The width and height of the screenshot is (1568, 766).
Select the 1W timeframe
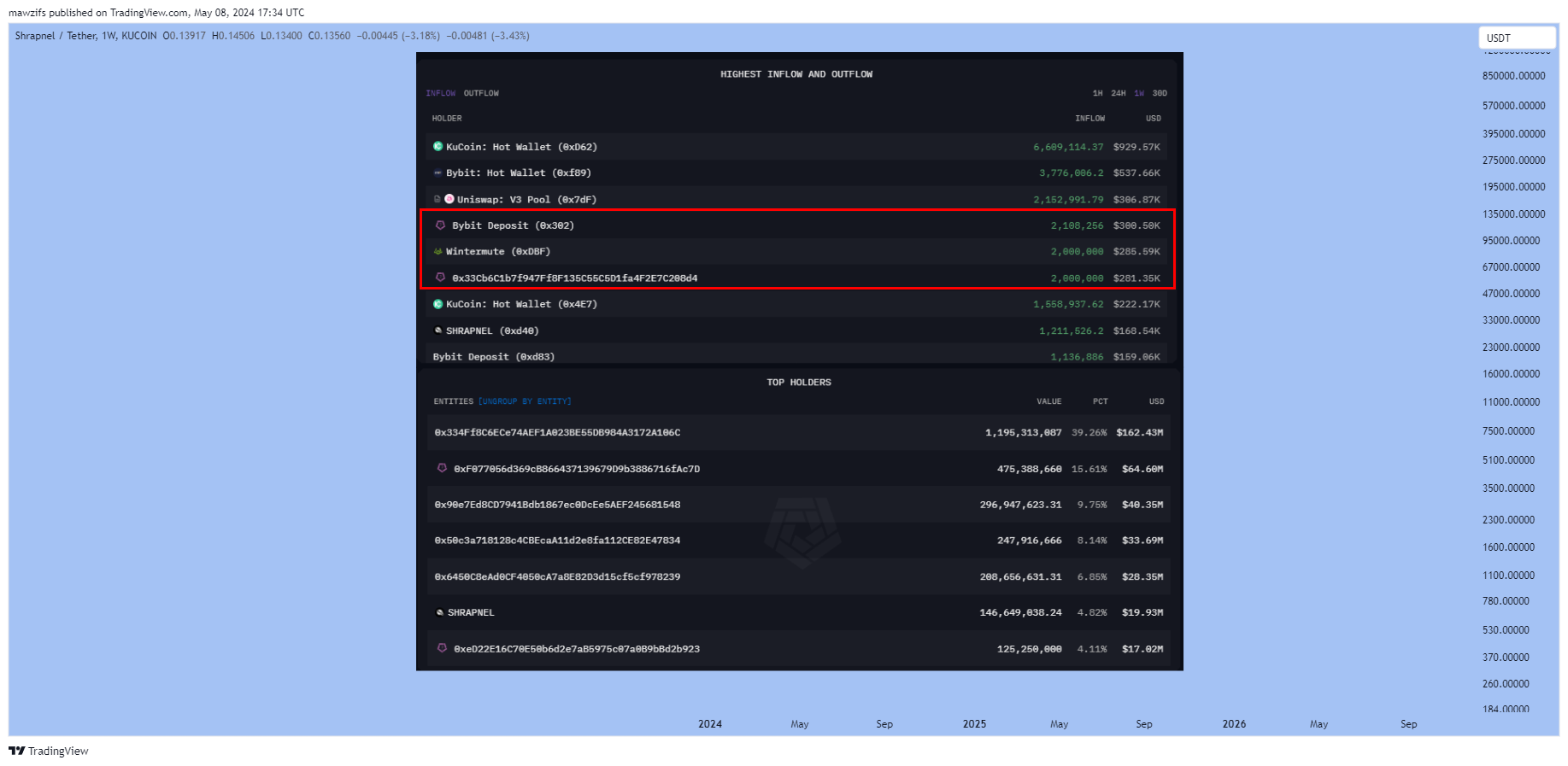pos(1139,93)
